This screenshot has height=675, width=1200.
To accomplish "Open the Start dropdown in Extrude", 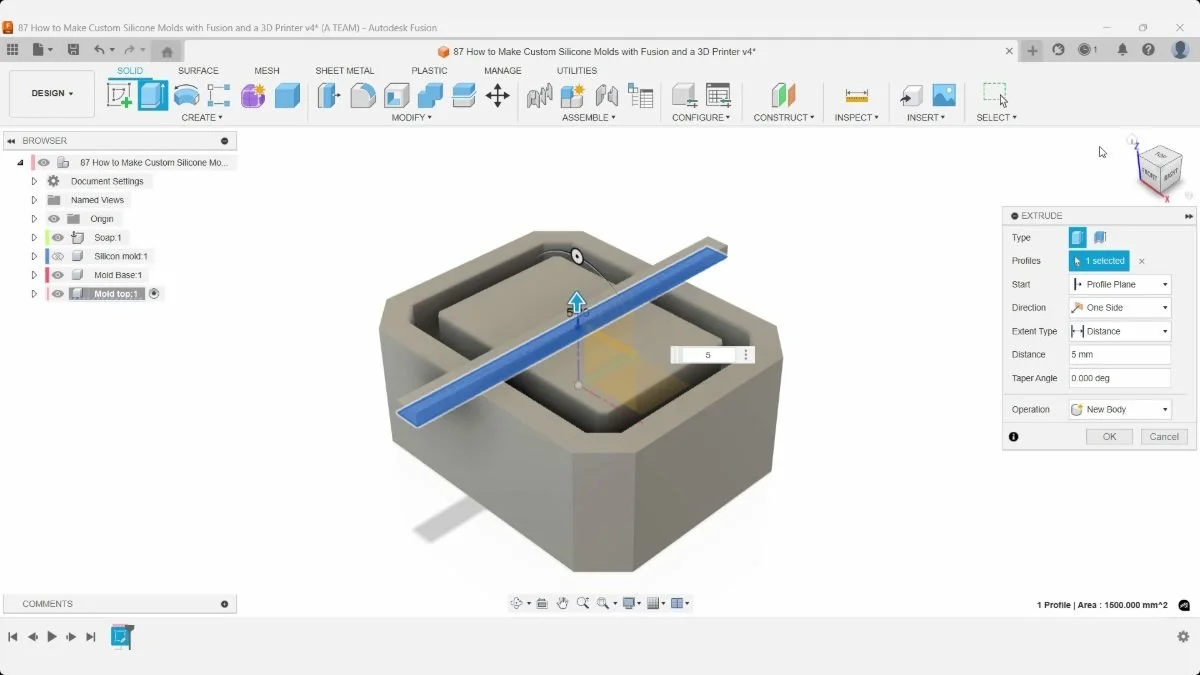I will pyautogui.click(x=1120, y=284).
